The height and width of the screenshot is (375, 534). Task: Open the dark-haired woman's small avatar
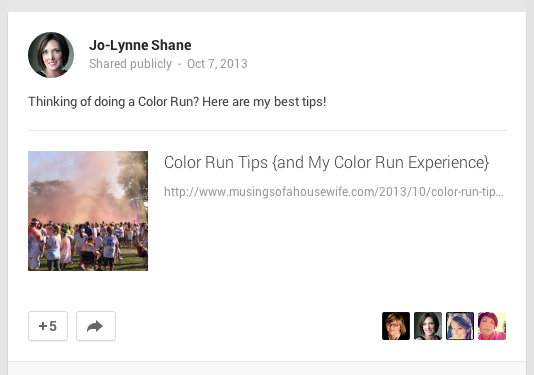[x=428, y=326]
